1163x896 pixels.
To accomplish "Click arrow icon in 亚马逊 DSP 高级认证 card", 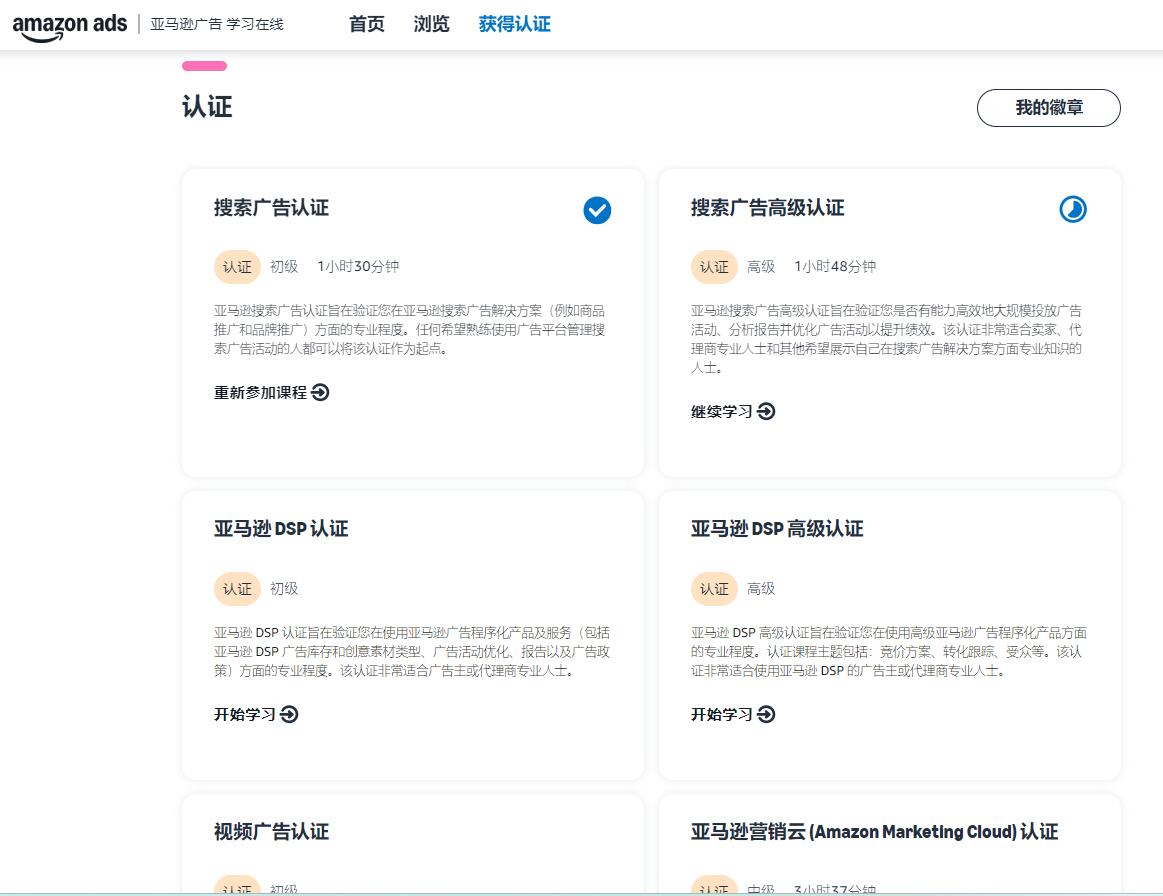I will point(766,714).
